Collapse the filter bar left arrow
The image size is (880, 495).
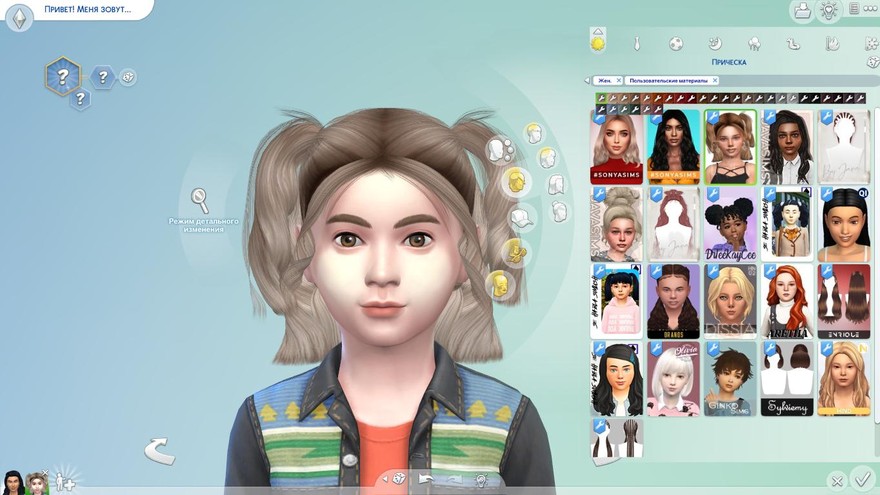587,80
